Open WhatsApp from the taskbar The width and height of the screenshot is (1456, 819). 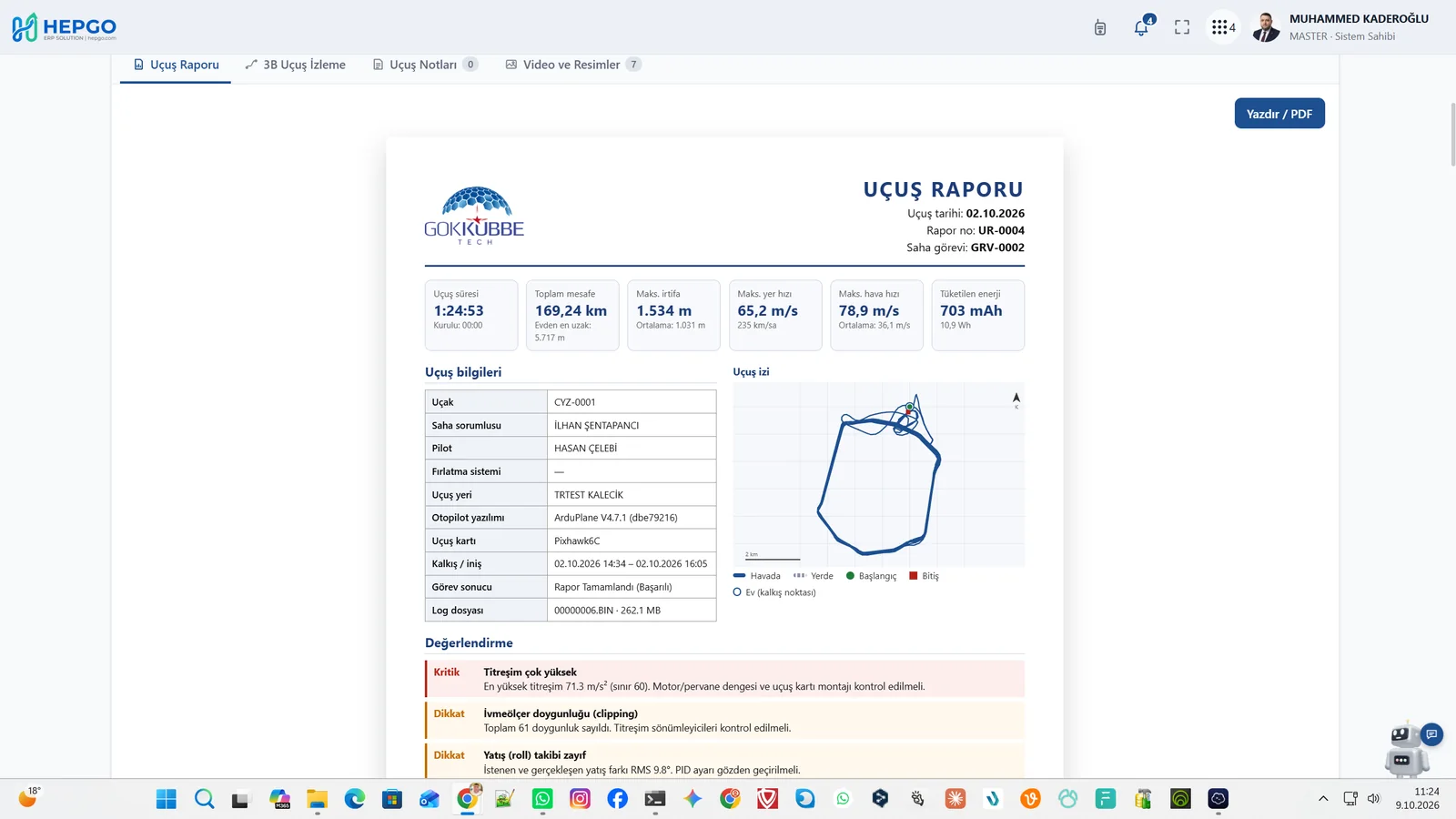pyautogui.click(x=542, y=799)
